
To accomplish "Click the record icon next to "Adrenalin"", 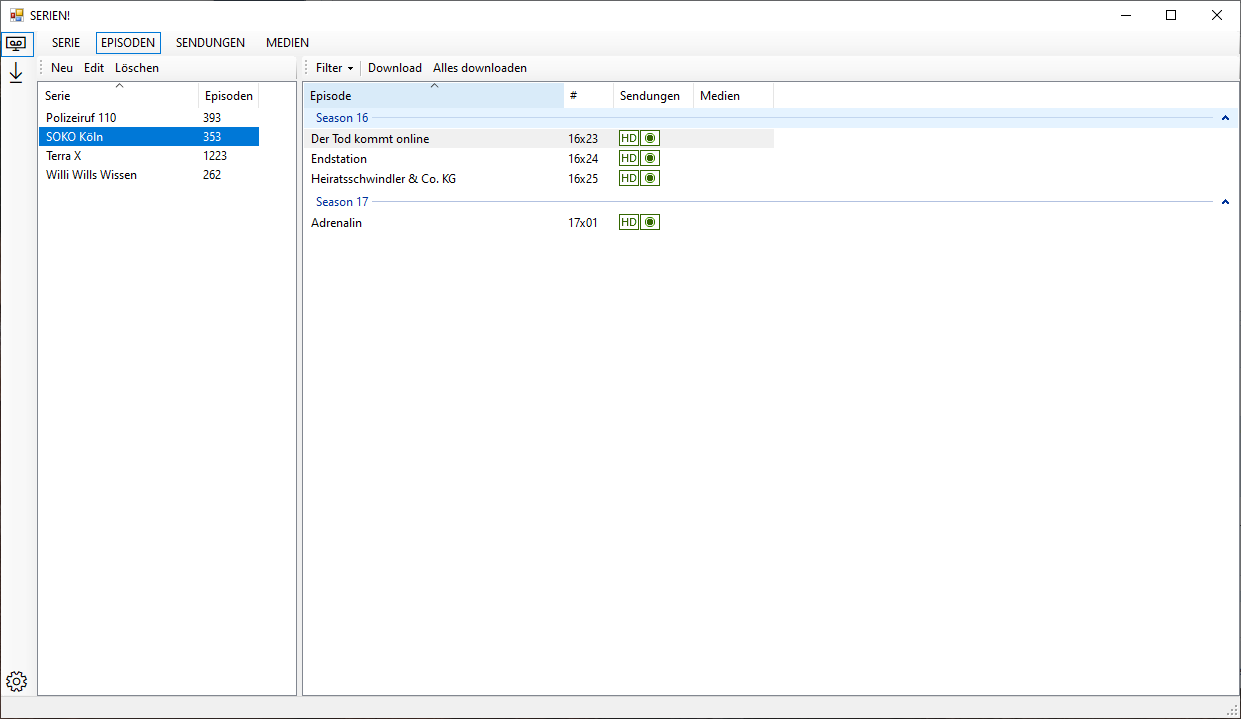I will [648, 222].
